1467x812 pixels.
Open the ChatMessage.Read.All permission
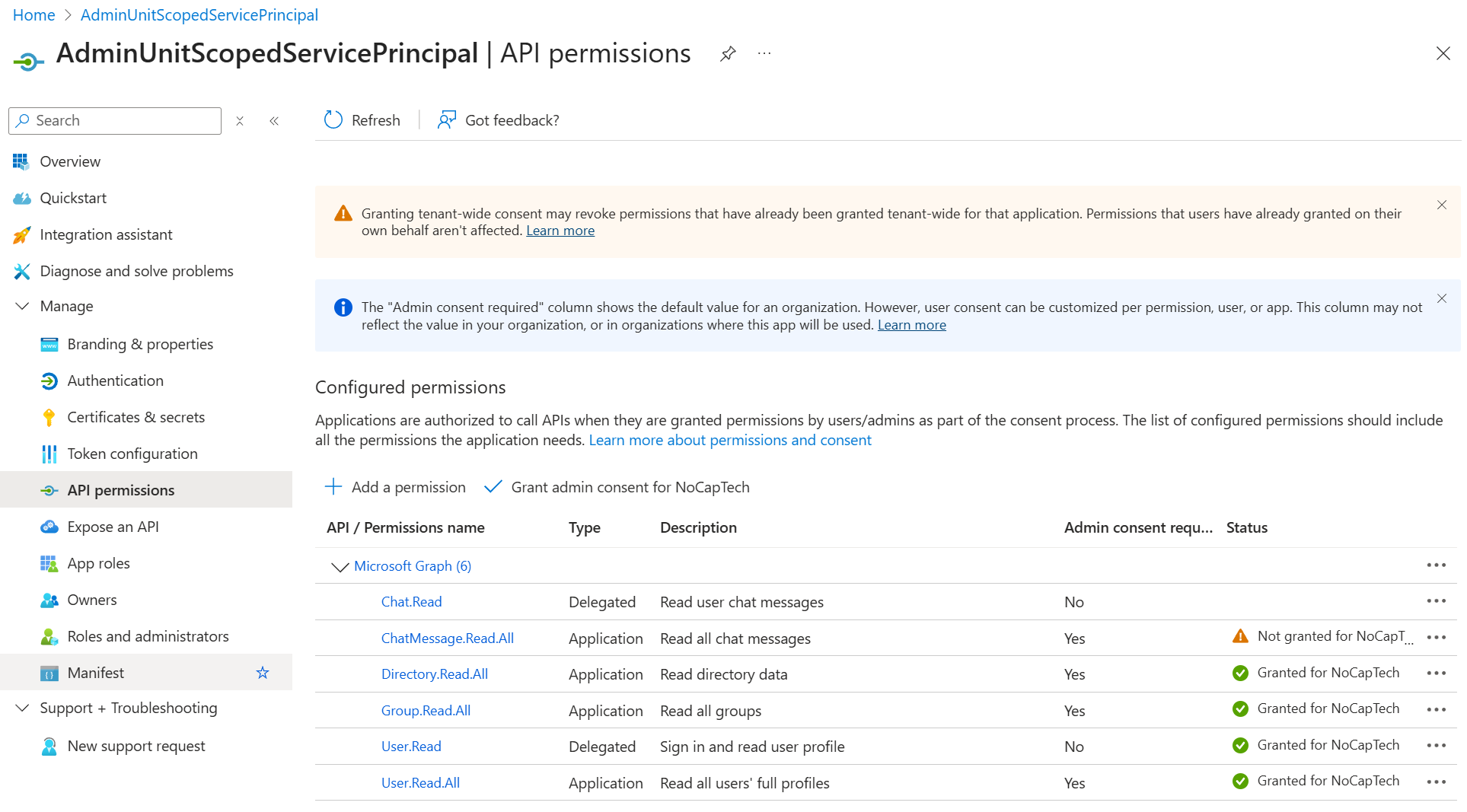pos(448,638)
